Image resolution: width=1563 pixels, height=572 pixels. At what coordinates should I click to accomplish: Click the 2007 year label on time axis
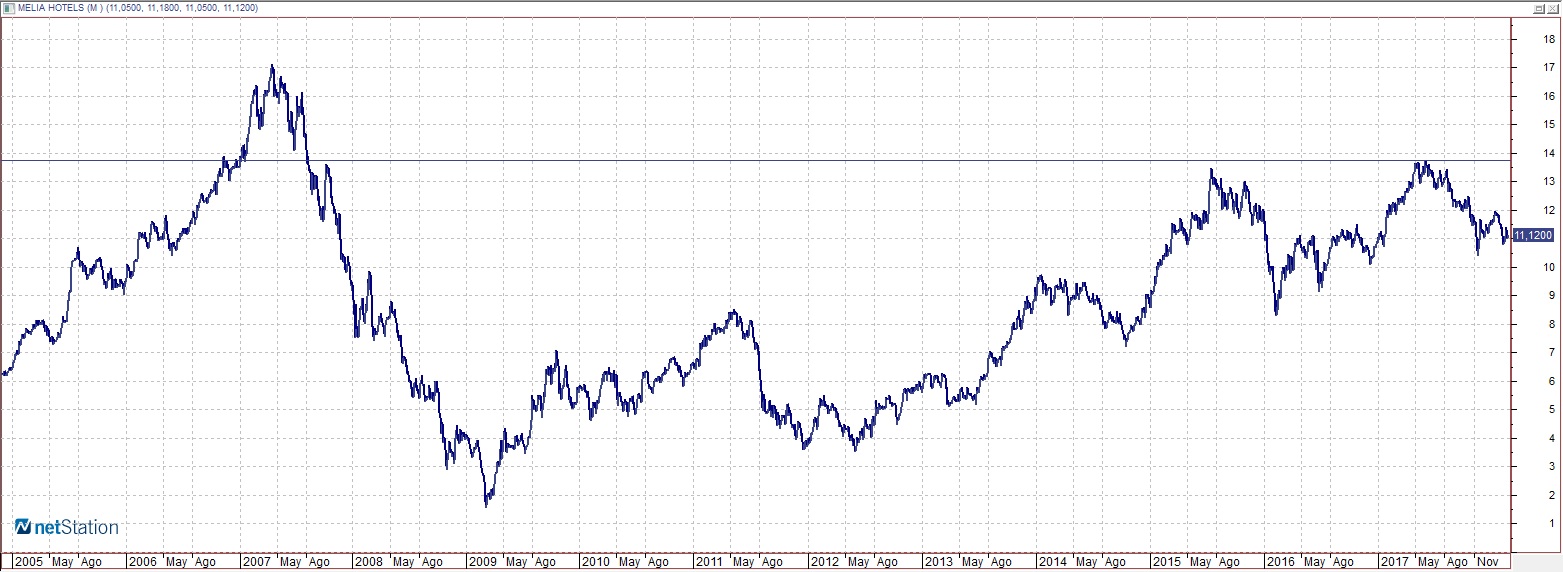tap(256, 562)
